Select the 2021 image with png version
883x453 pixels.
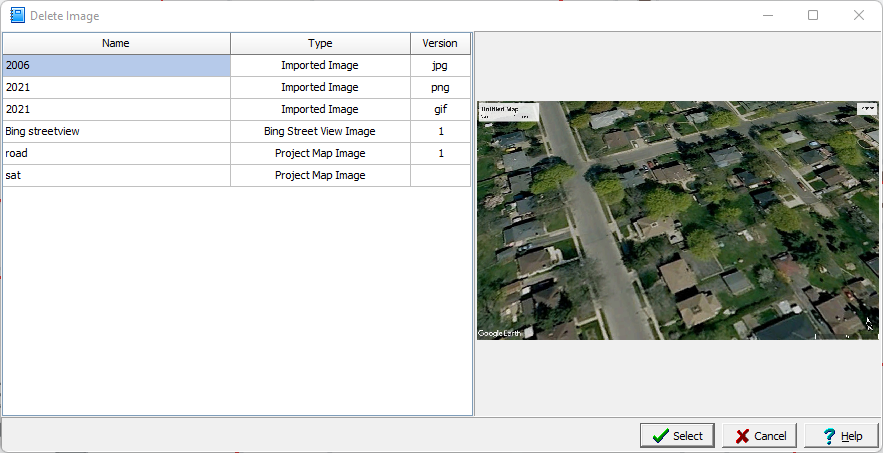coord(116,88)
